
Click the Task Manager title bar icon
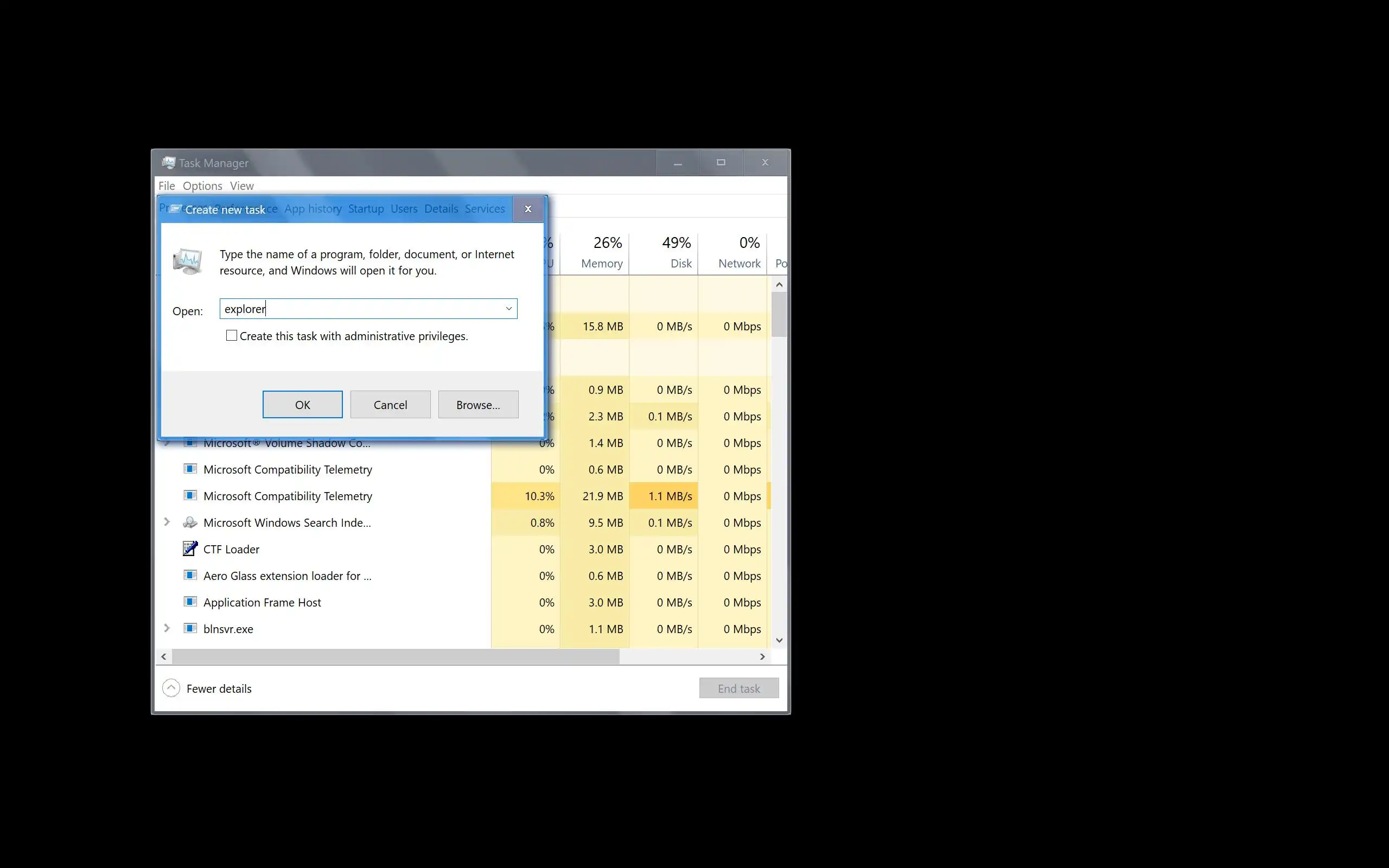[x=168, y=163]
